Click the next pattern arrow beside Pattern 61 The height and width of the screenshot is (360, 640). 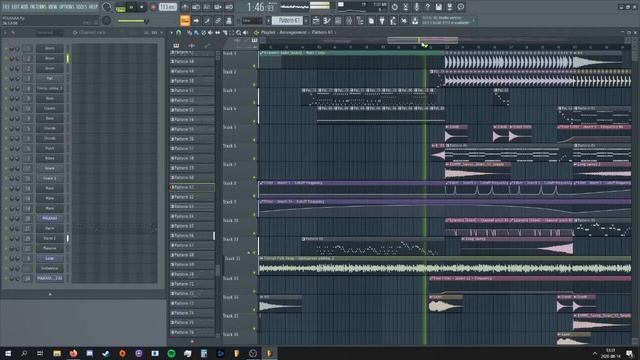(306, 20)
